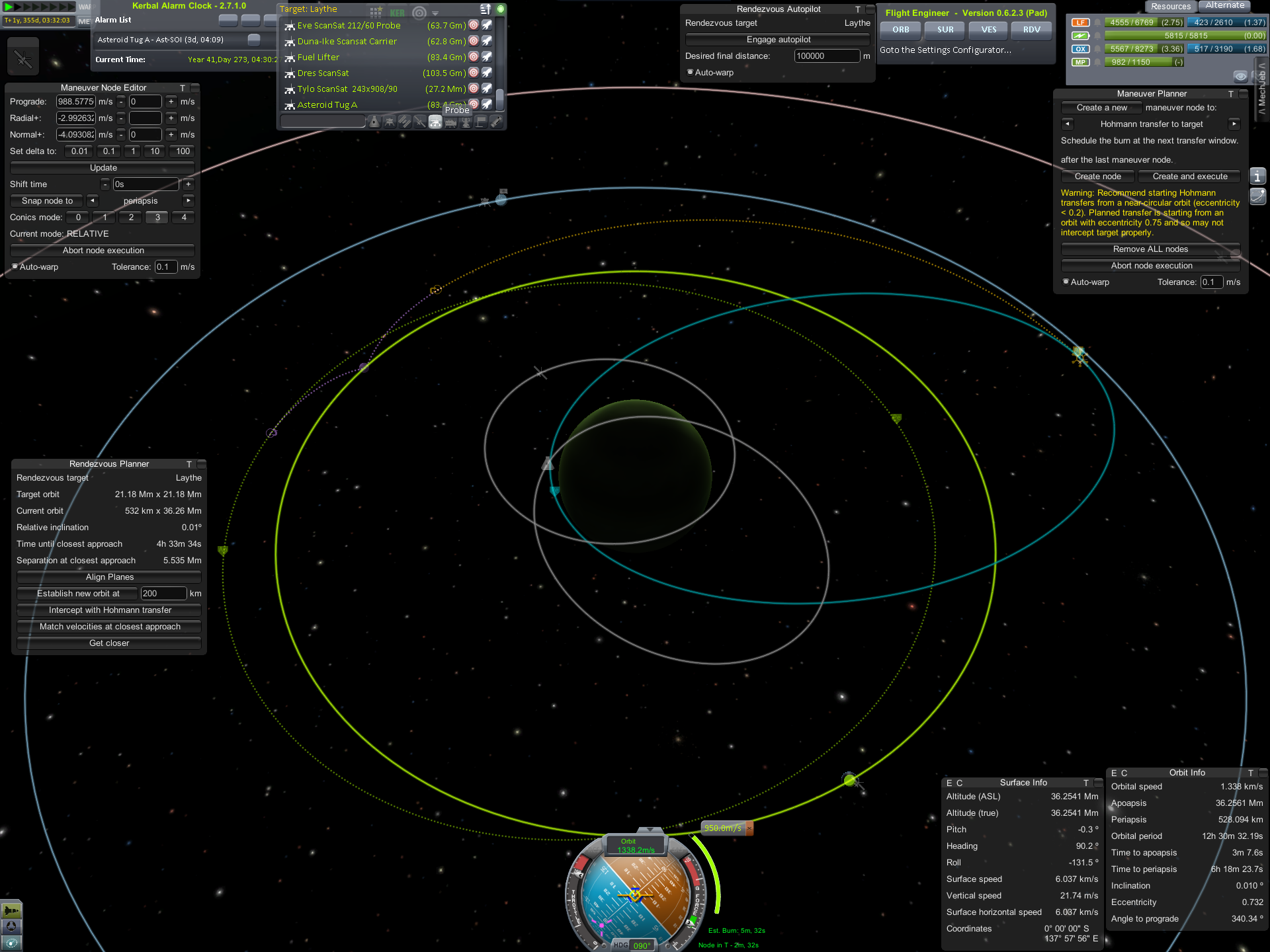Open the Targetron dropdown arrow
Viewport: 1270px width, 952px height.
coord(435,13)
